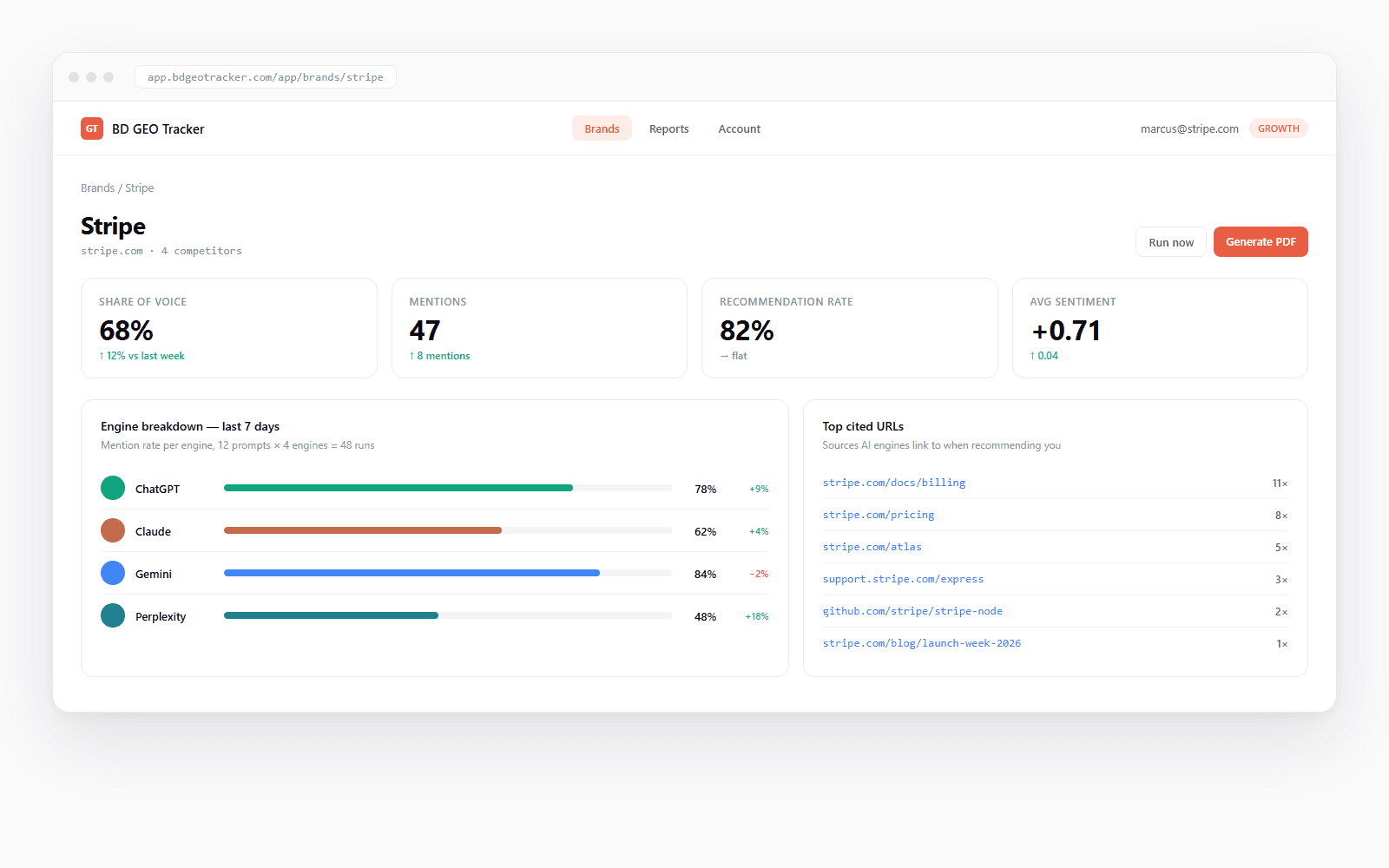1389x868 pixels.
Task: Open stripe.com/blog/launch-week-2026 link
Action: coord(922,643)
